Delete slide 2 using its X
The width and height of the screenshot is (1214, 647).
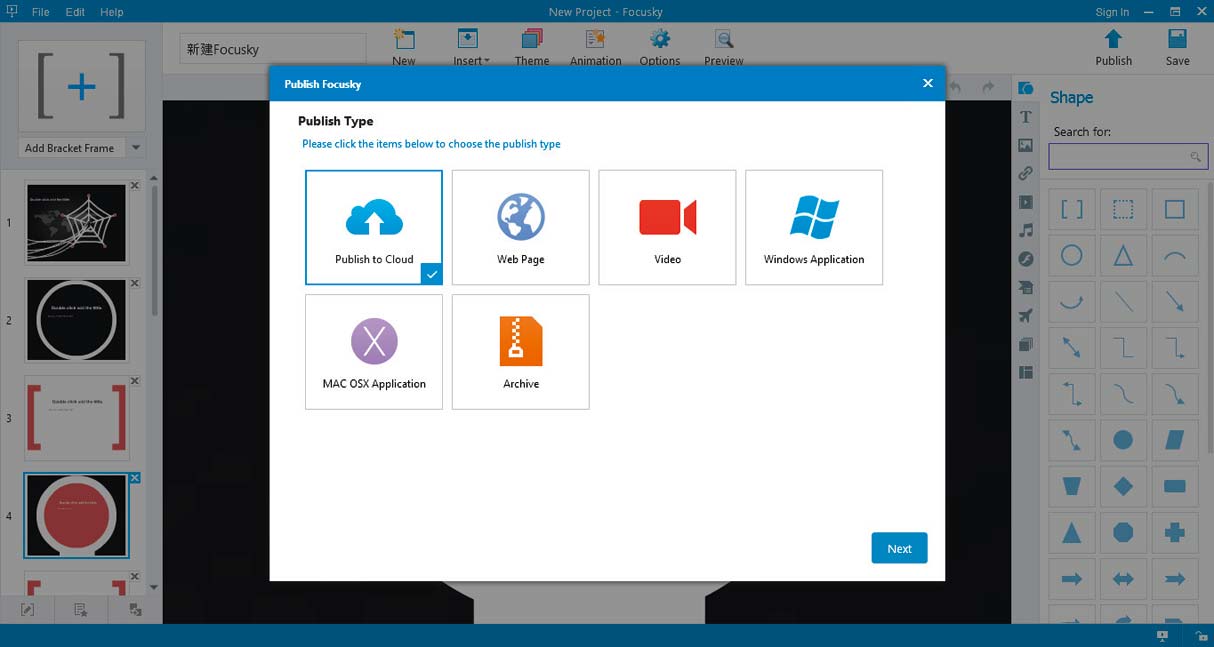[135, 283]
